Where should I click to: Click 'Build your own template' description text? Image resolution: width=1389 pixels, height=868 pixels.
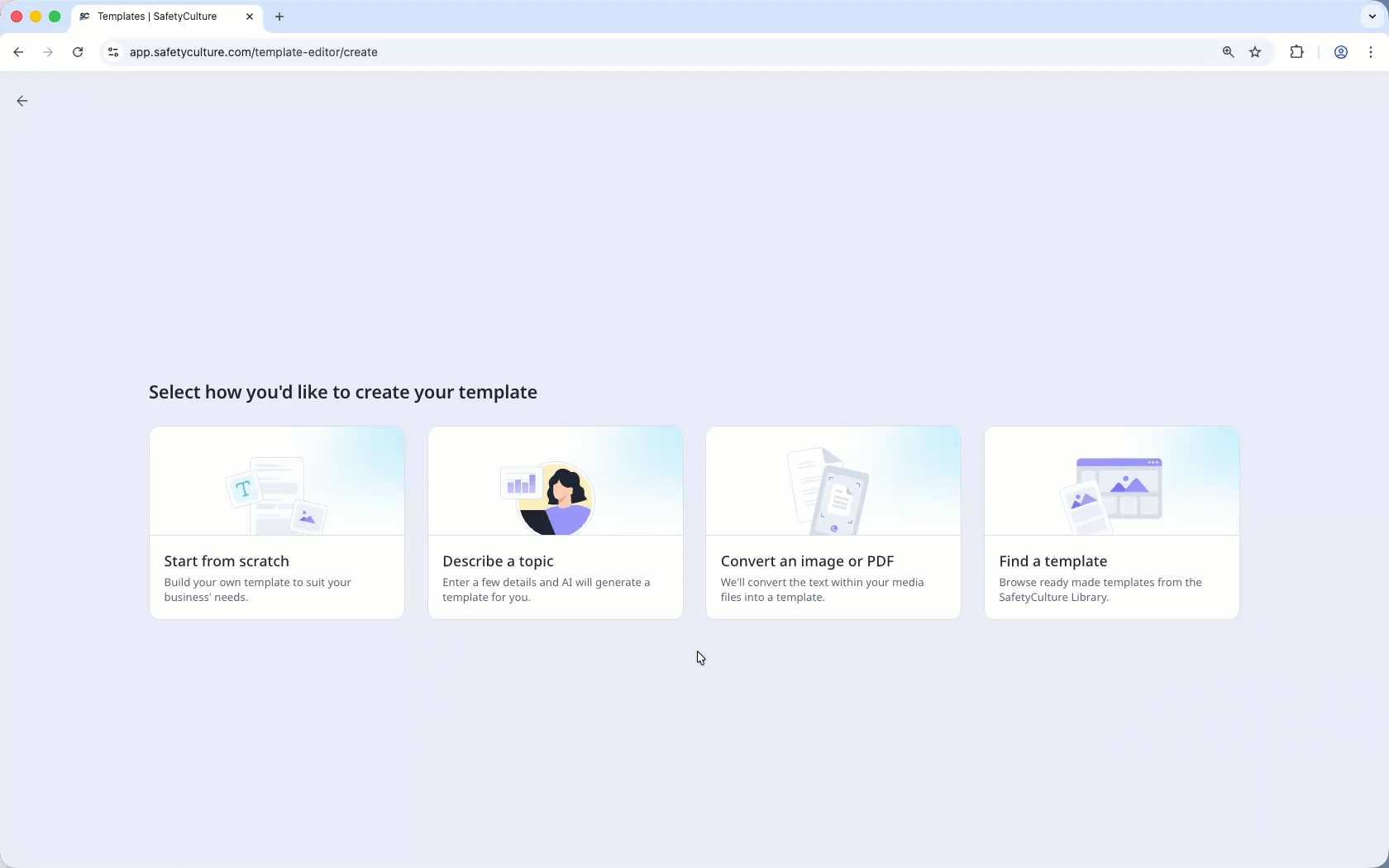point(257,589)
